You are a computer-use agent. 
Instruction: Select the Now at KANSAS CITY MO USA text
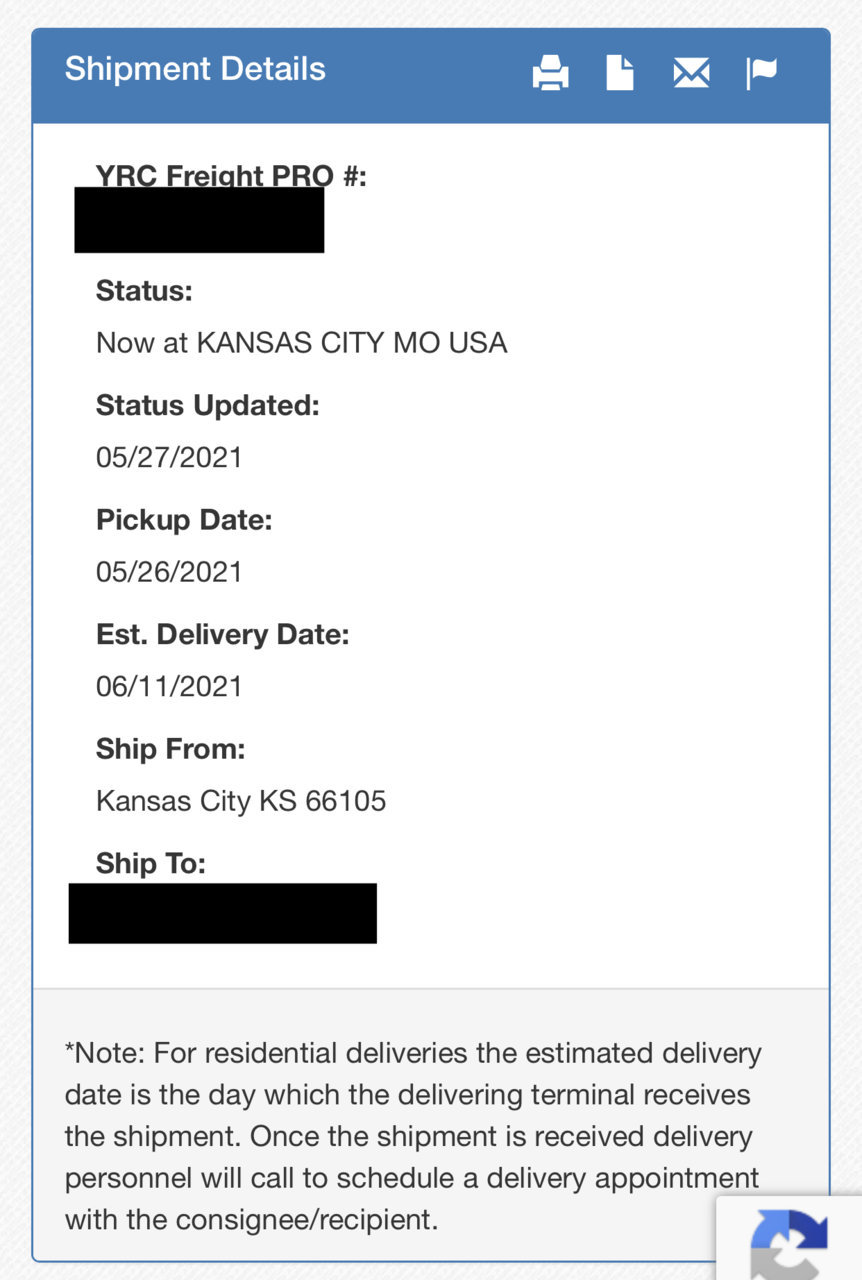click(302, 343)
